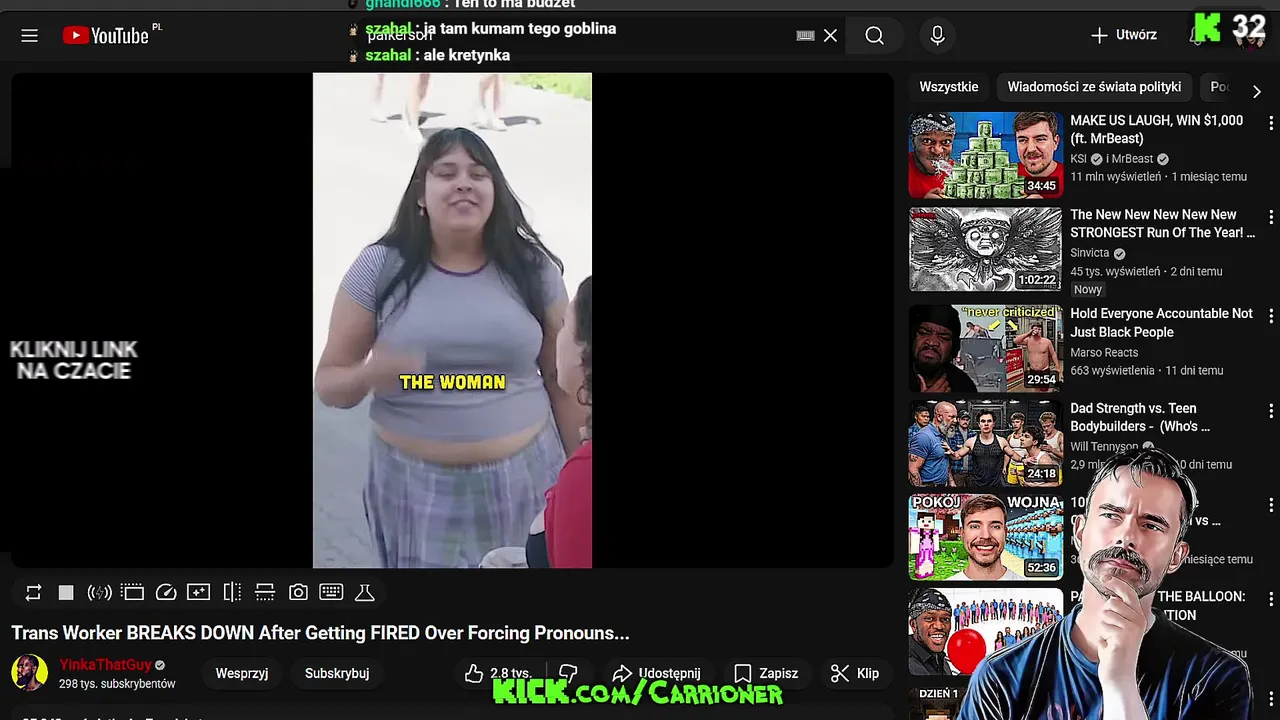
Task: Click the Wesprzyj button
Action: (x=242, y=673)
